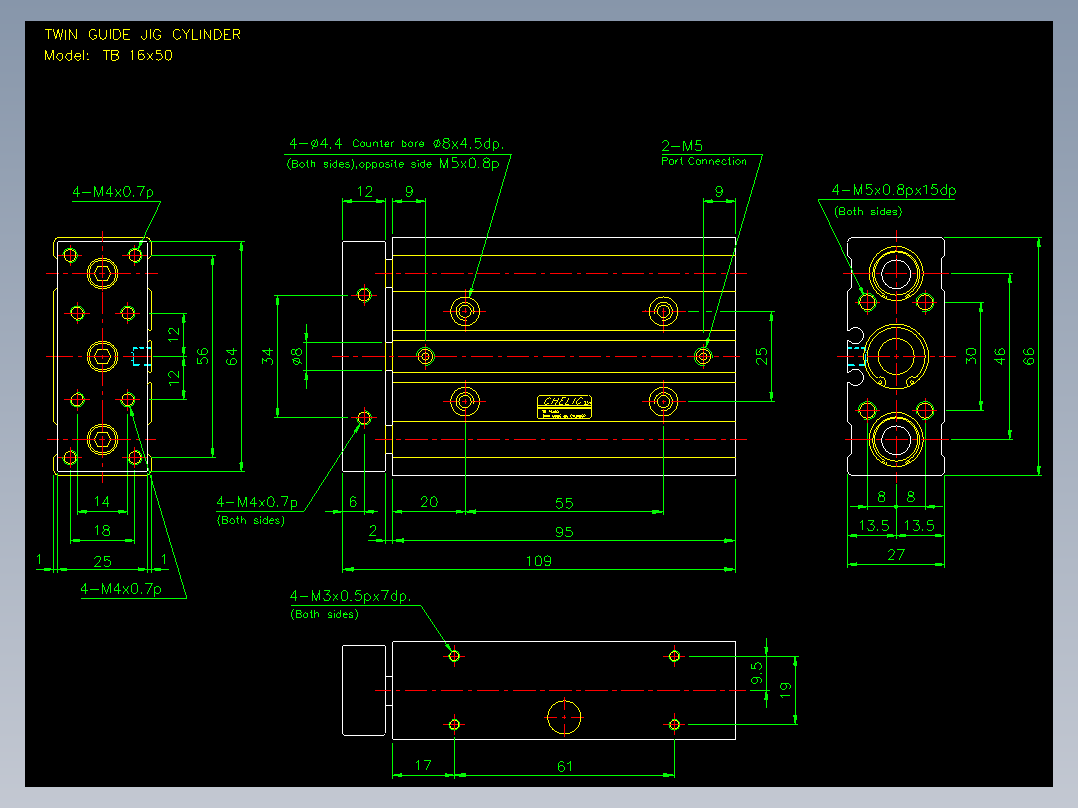Select the 'opposite side M5x0.8p' note line
The width and height of the screenshot is (1078, 808).
[x=429, y=164]
